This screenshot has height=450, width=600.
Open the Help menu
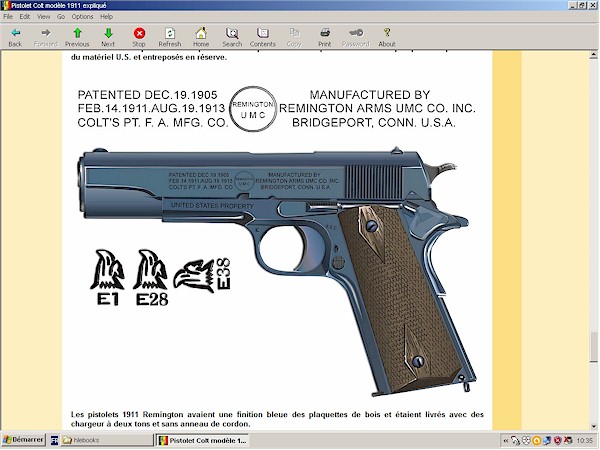tap(107, 16)
